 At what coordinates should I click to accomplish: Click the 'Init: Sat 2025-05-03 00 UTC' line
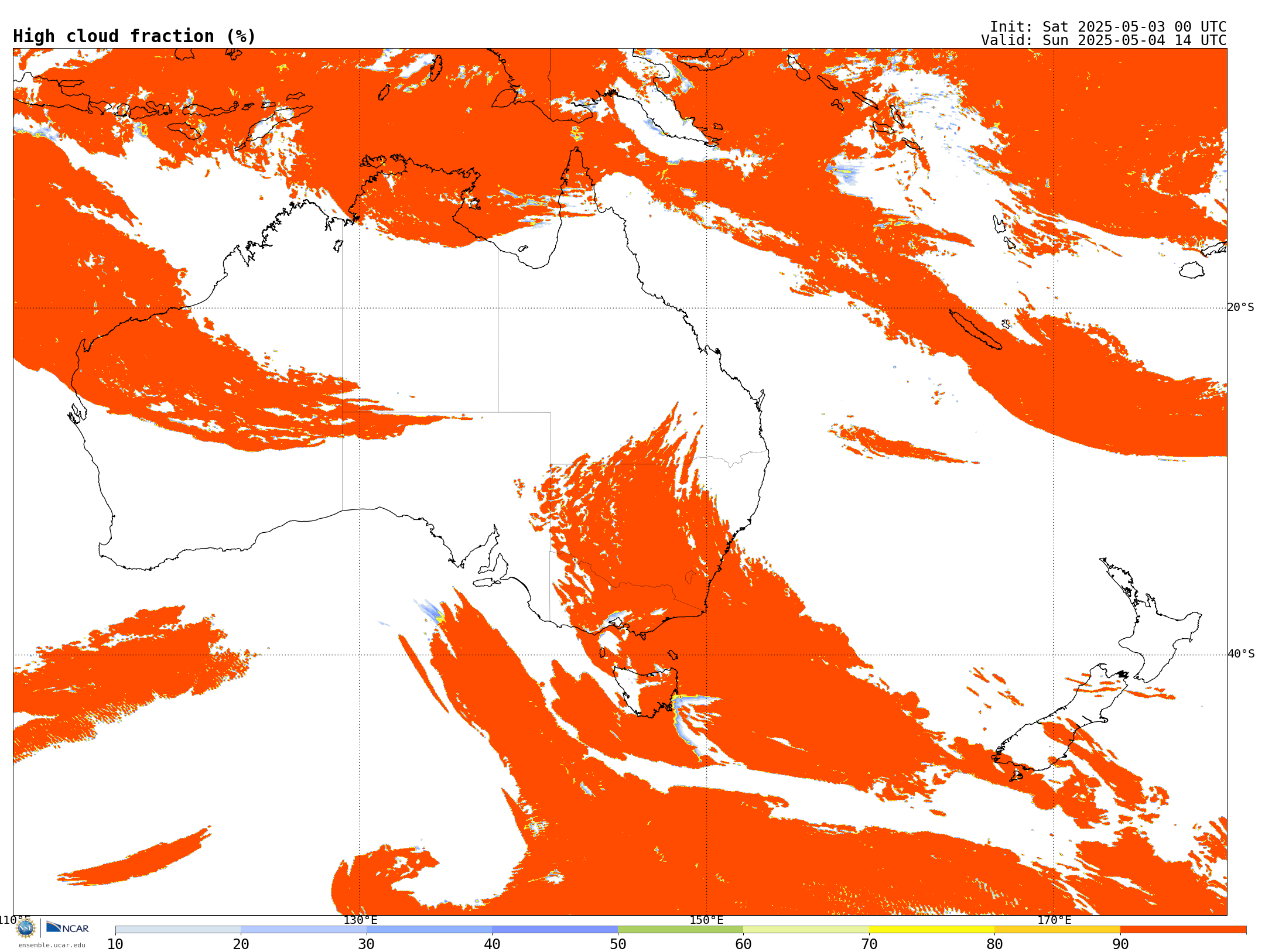(x=1108, y=27)
